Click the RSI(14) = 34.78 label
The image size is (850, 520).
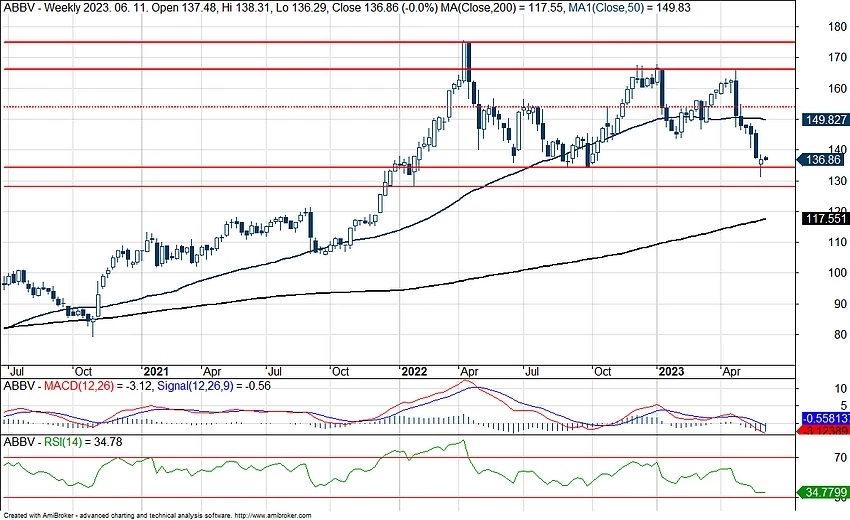(x=83, y=442)
